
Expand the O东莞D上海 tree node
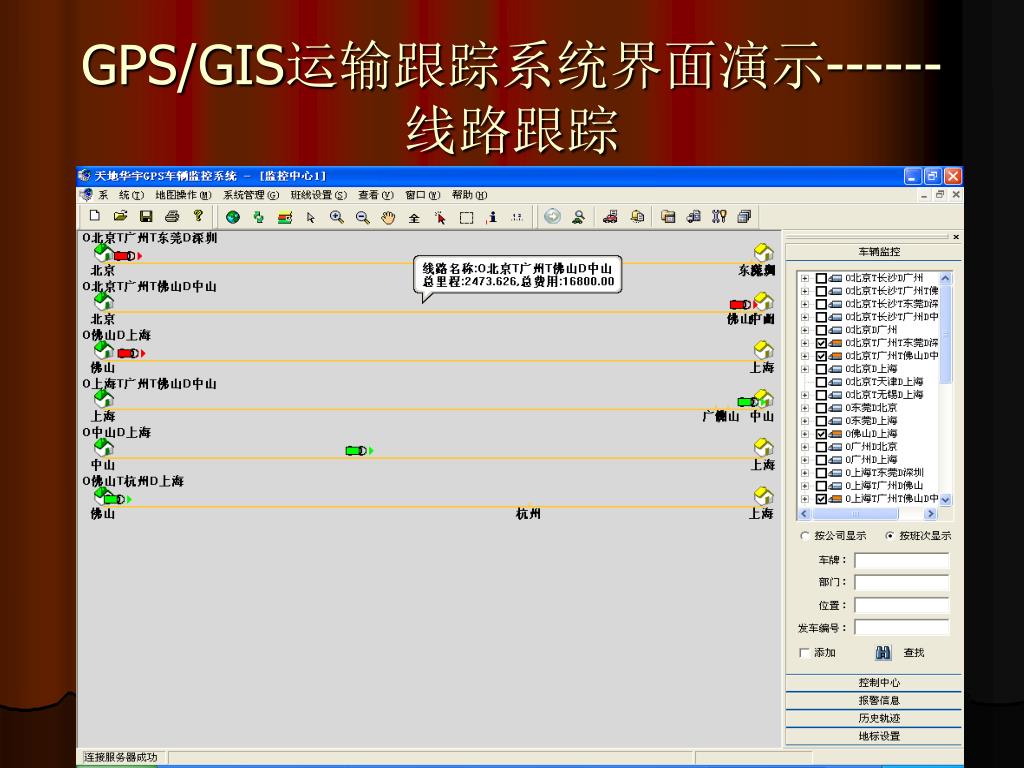pos(805,421)
